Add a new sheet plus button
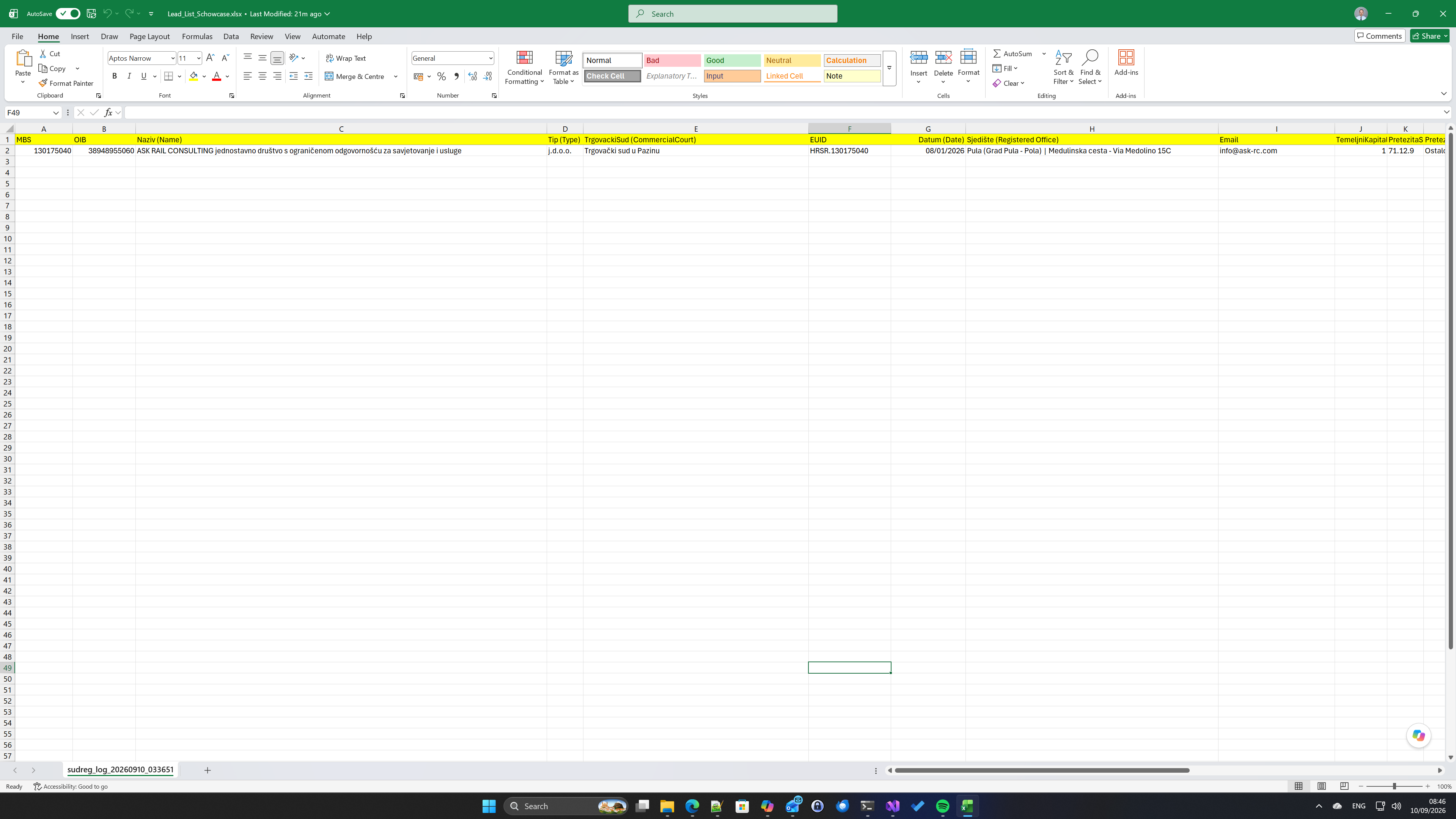Viewport: 1456px width, 819px height. pos(208,770)
